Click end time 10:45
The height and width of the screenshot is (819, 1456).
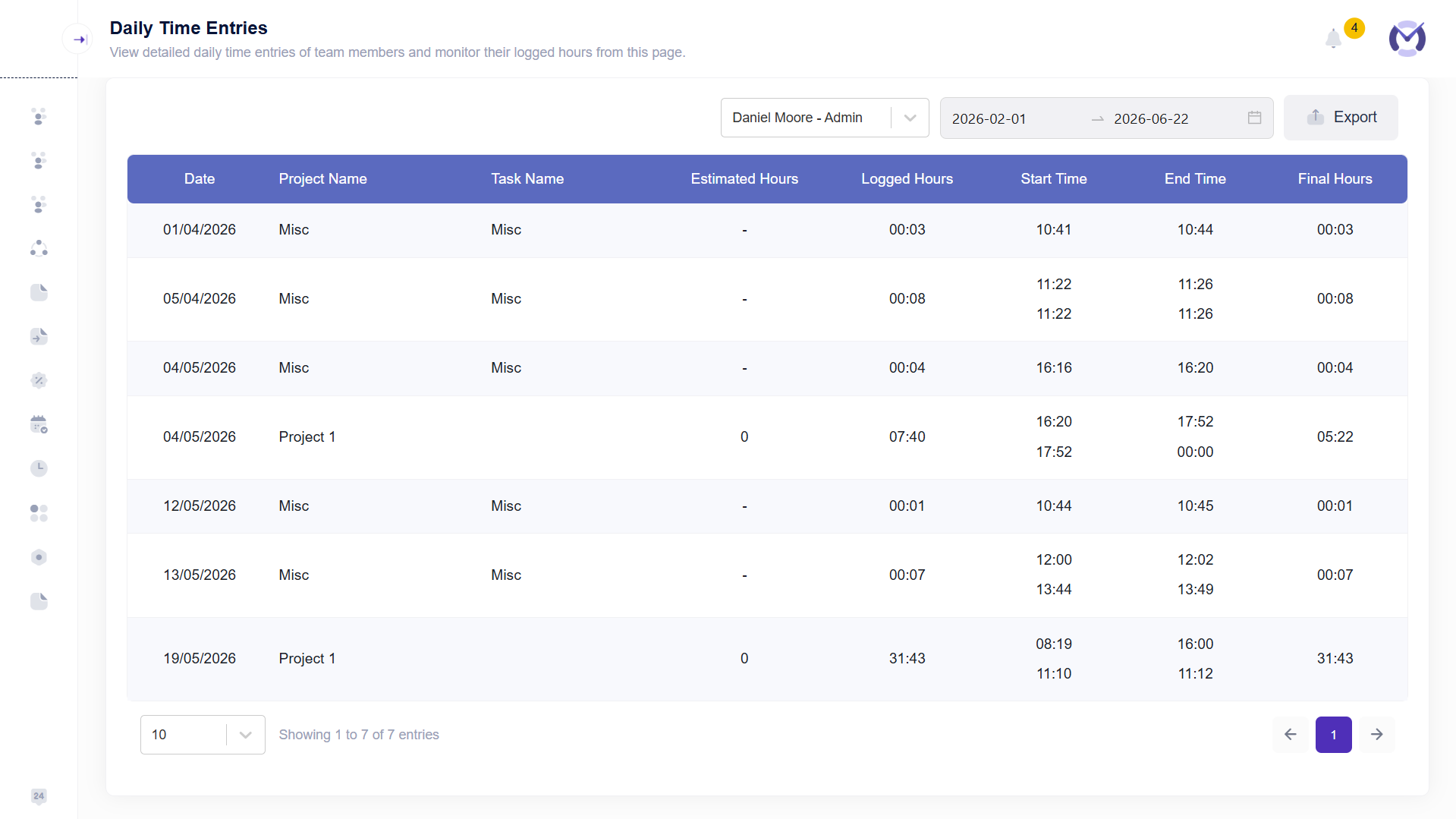pos(1195,506)
